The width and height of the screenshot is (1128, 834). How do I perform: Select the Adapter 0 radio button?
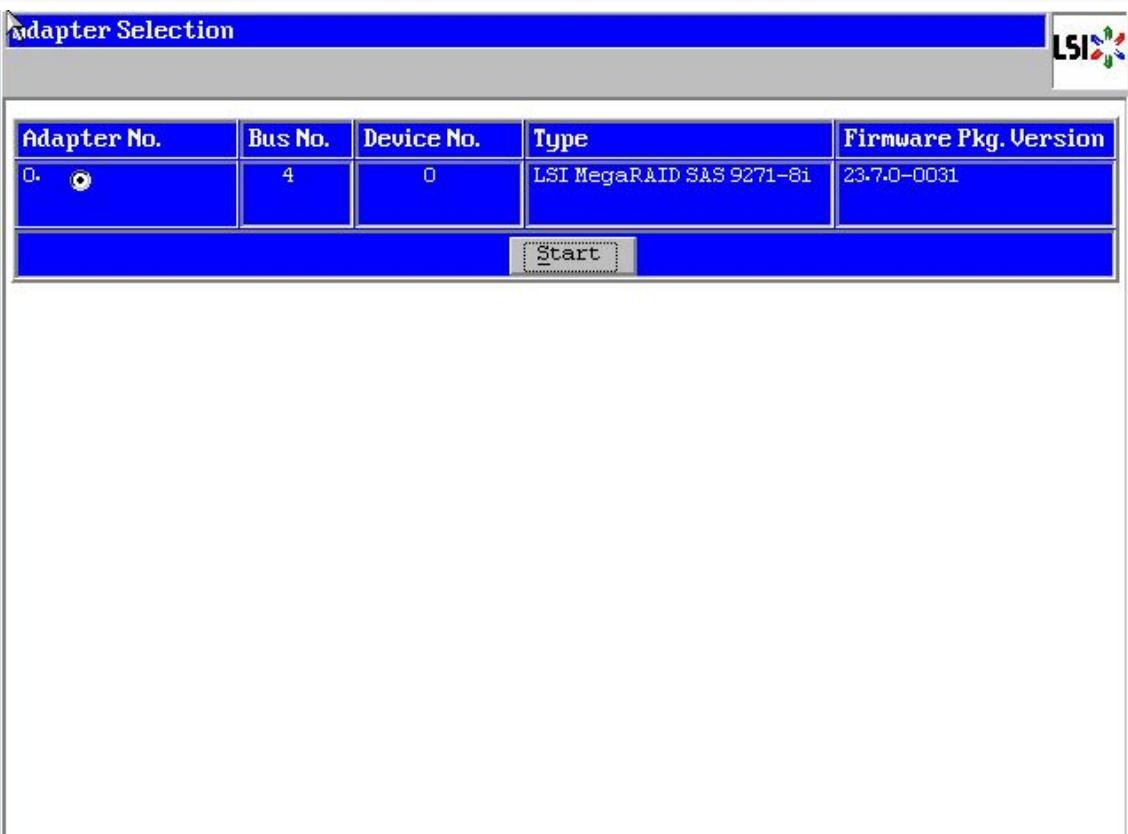(81, 180)
